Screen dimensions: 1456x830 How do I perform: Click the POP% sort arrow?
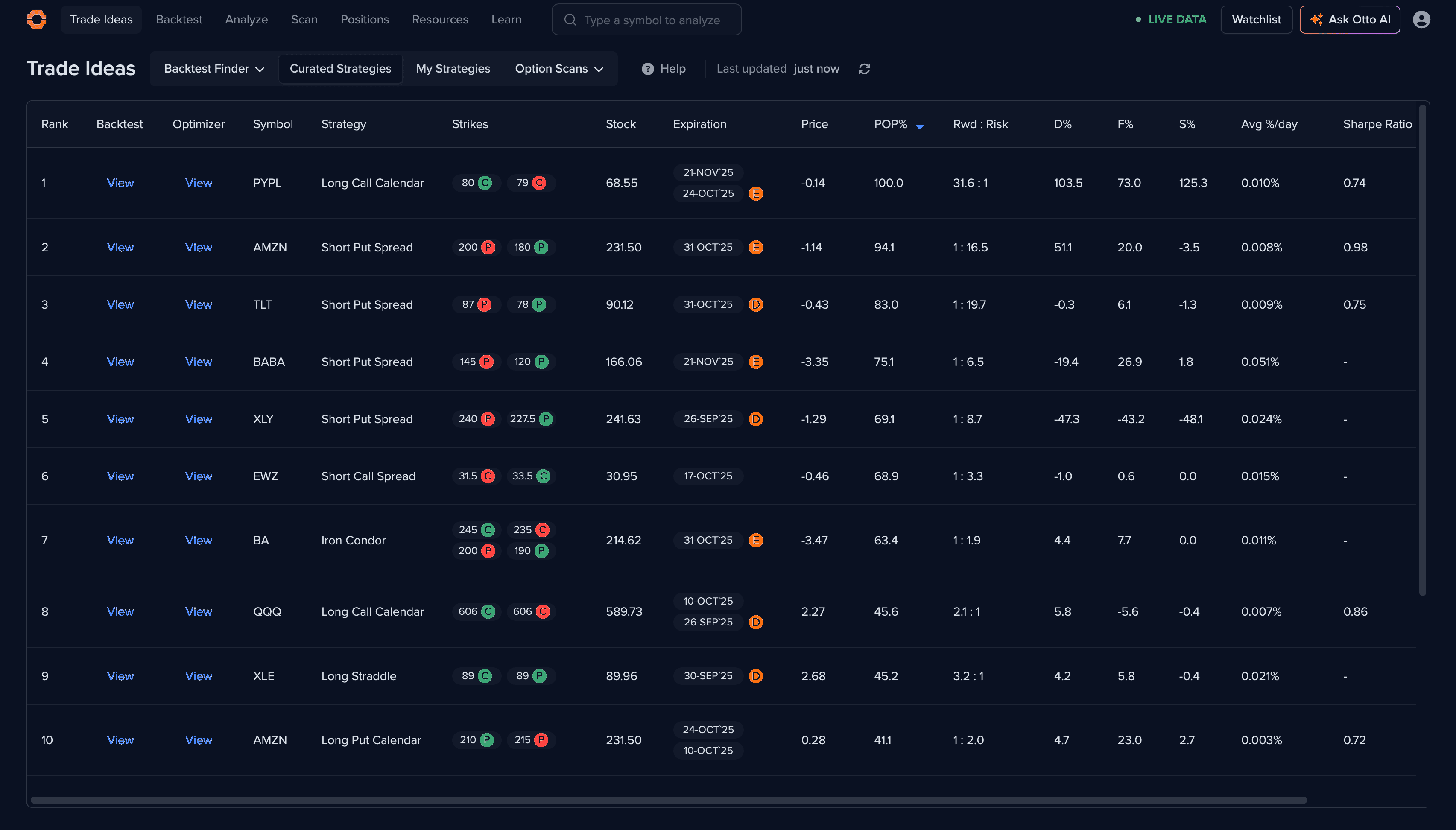coord(920,126)
